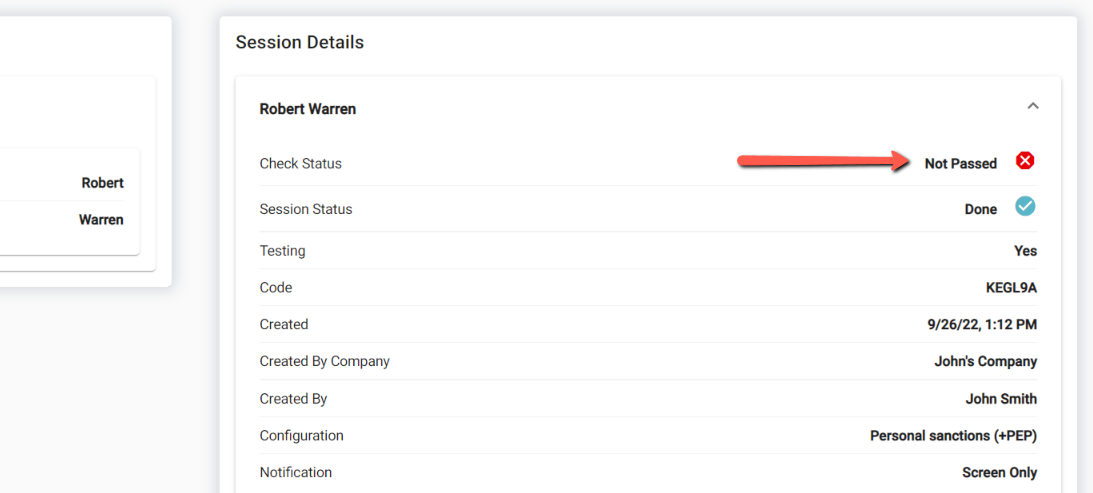Click the blue Done checkmark icon
The width and height of the screenshot is (1093, 493).
[1025, 207]
